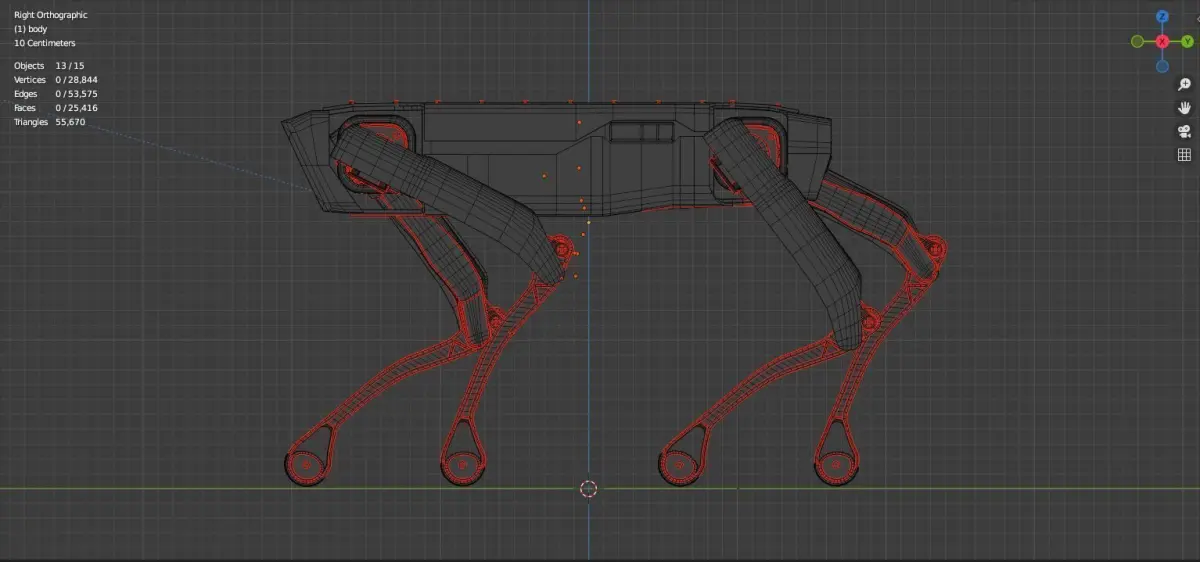
Task: Click the hand pan view icon
Action: click(x=1184, y=108)
